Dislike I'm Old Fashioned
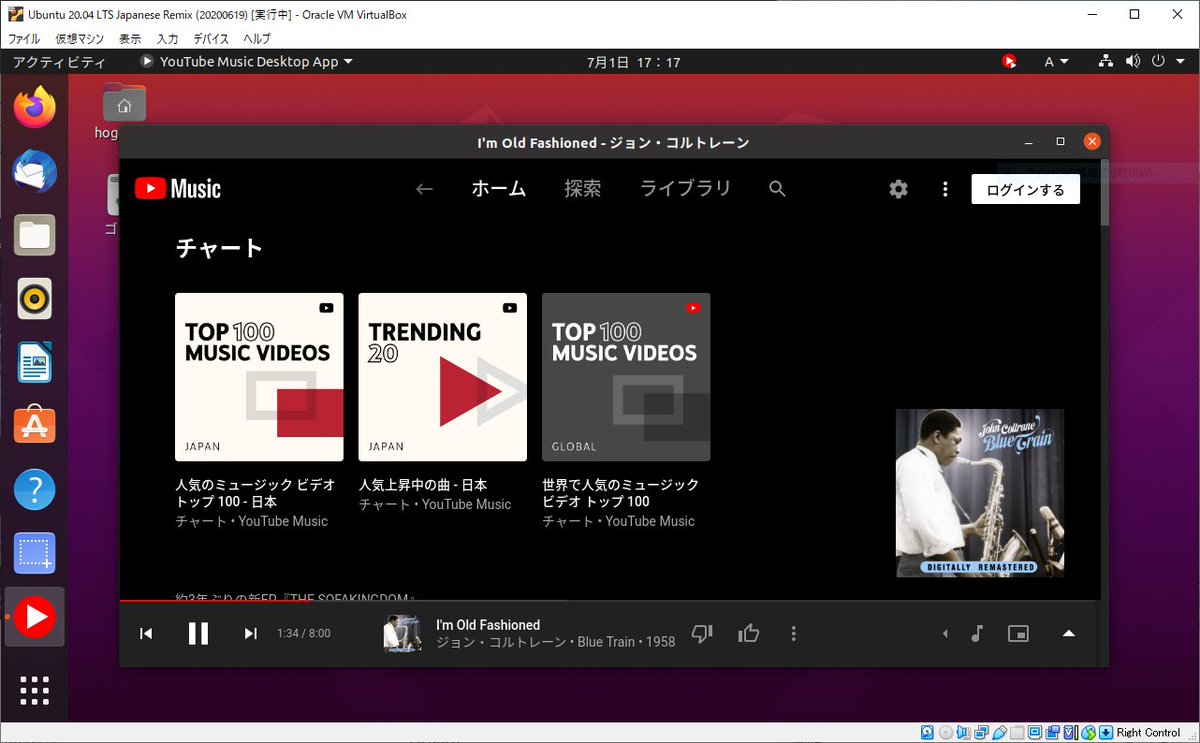 (702, 633)
